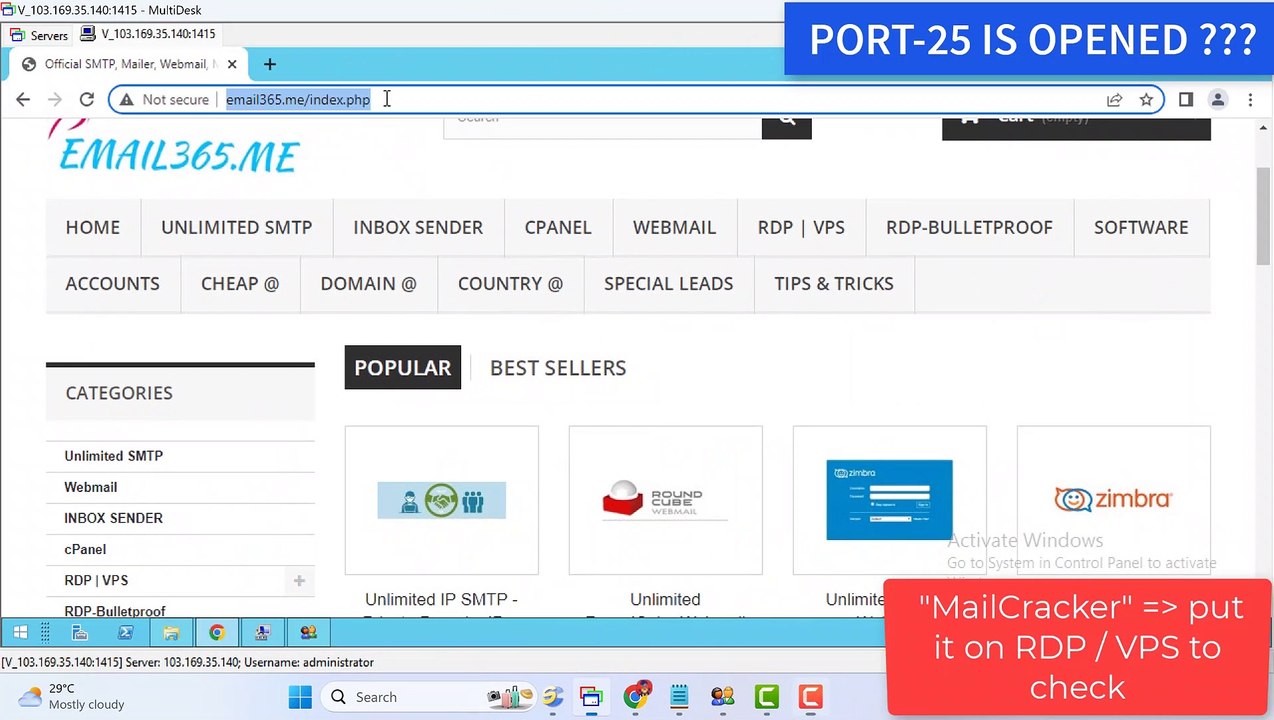Open the local Windows 11 Start menu

click(300, 697)
